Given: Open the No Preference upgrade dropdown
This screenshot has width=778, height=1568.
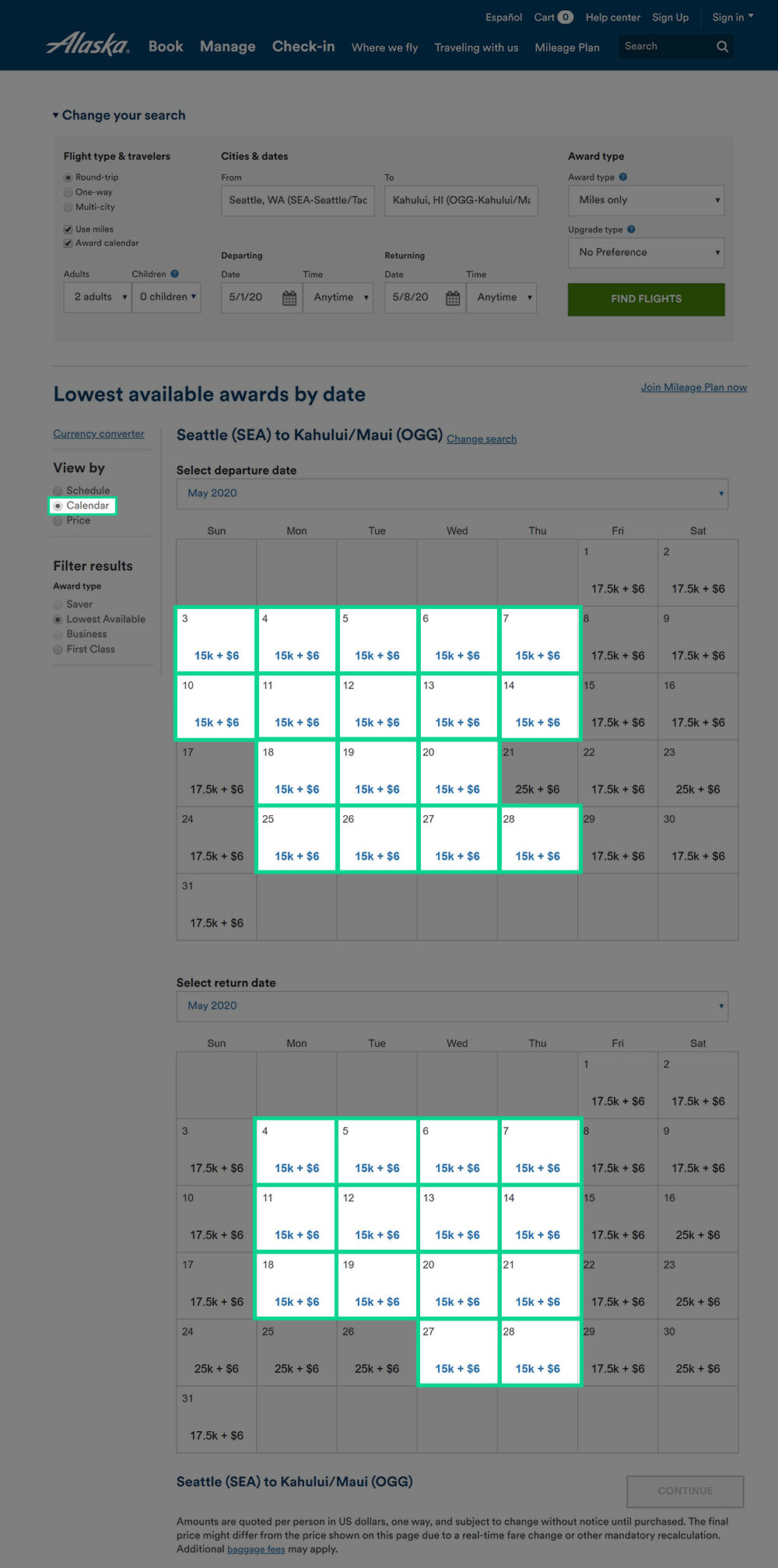Looking at the screenshot, I should (647, 253).
